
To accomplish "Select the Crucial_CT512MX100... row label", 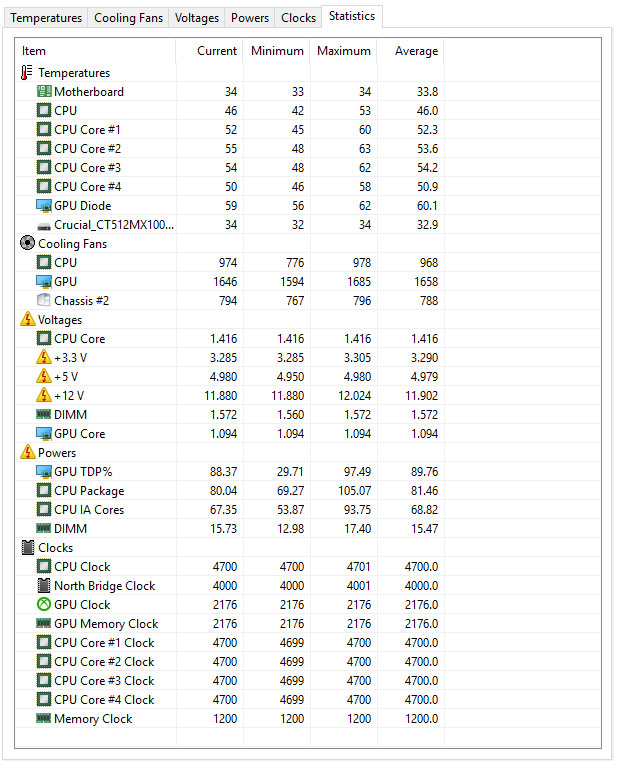I will [x=114, y=225].
